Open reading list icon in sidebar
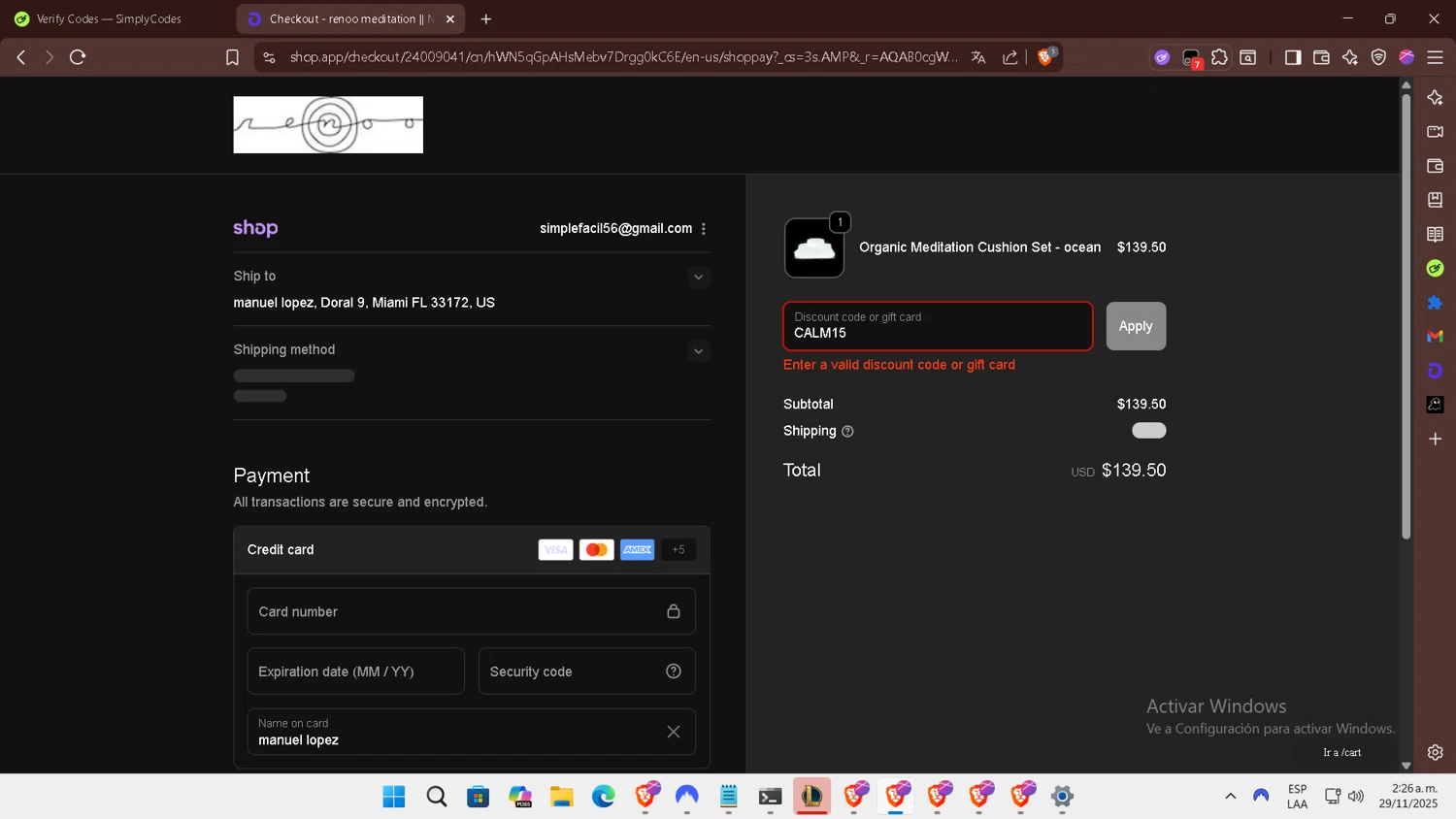Image resolution: width=1456 pixels, height=819 pixels. pyautogui.click(x=1435, y=234)
